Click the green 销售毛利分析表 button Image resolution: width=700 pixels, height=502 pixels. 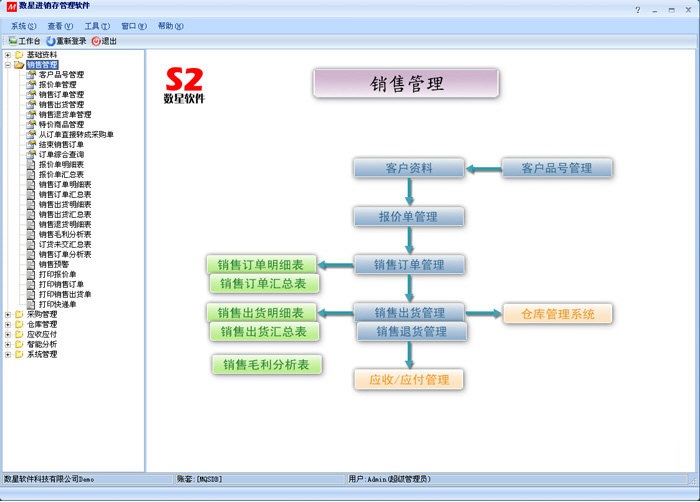267,364
